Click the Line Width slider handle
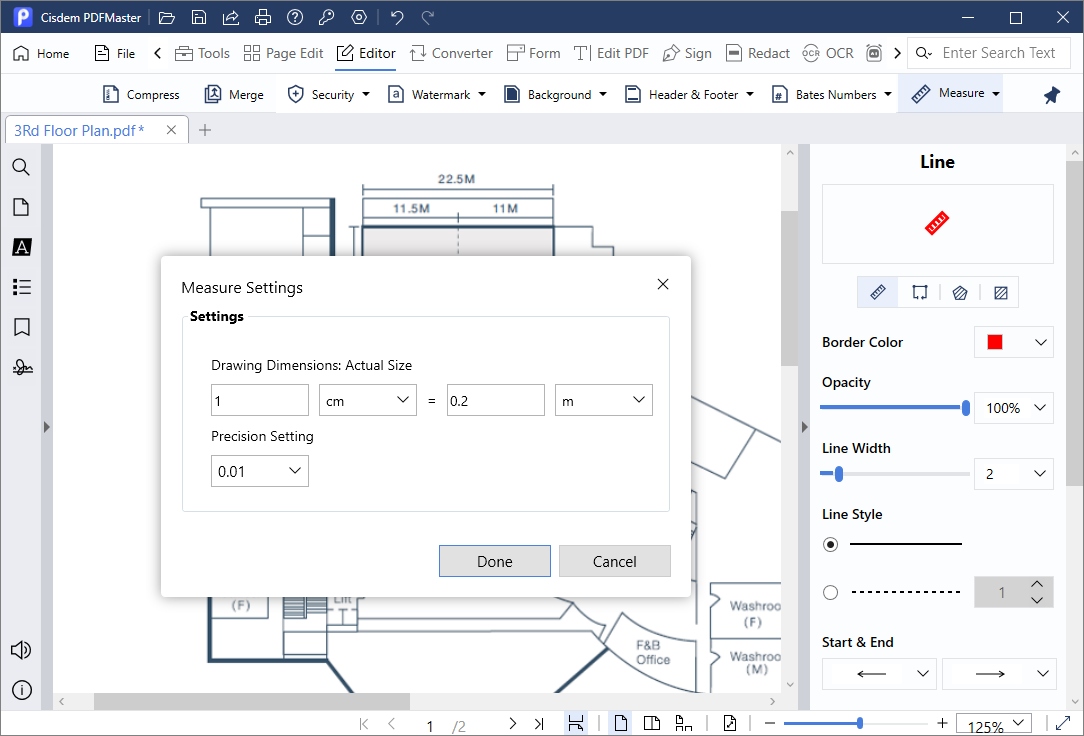 click(839, 473)
